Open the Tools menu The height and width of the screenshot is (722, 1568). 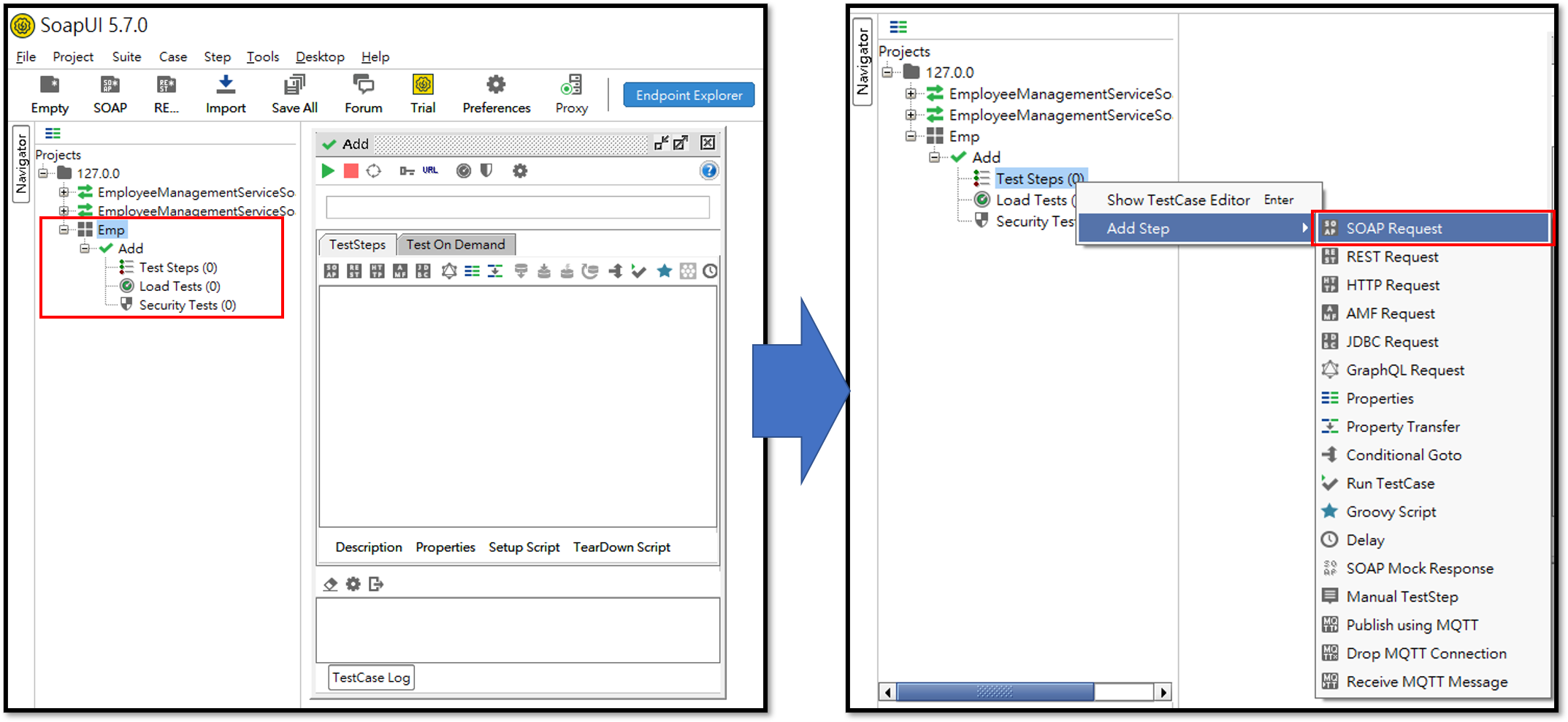click(x=262, y=57)
